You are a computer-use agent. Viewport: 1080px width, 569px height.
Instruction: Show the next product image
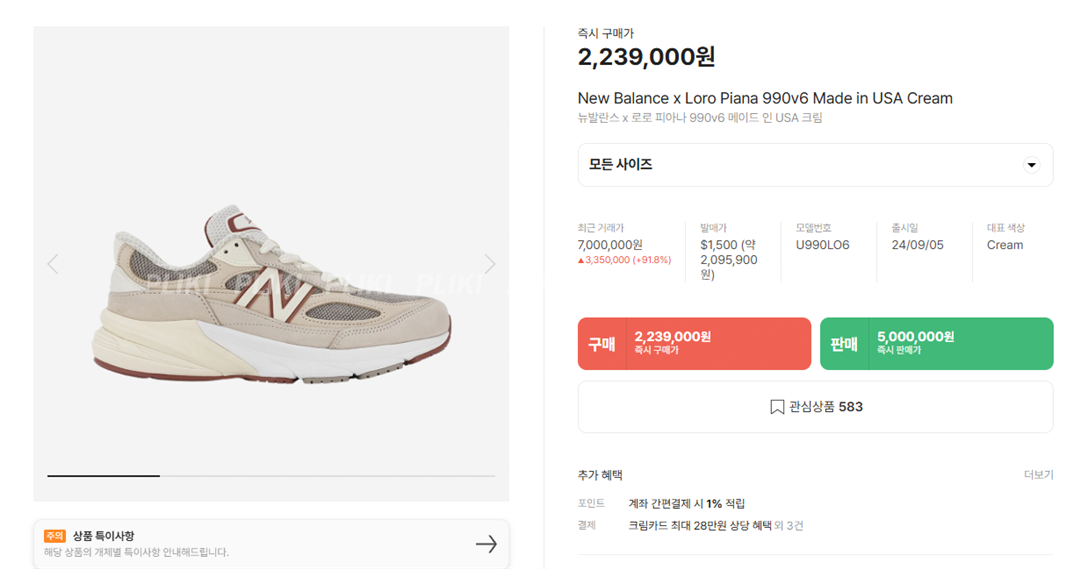click(x=489, y=264)
